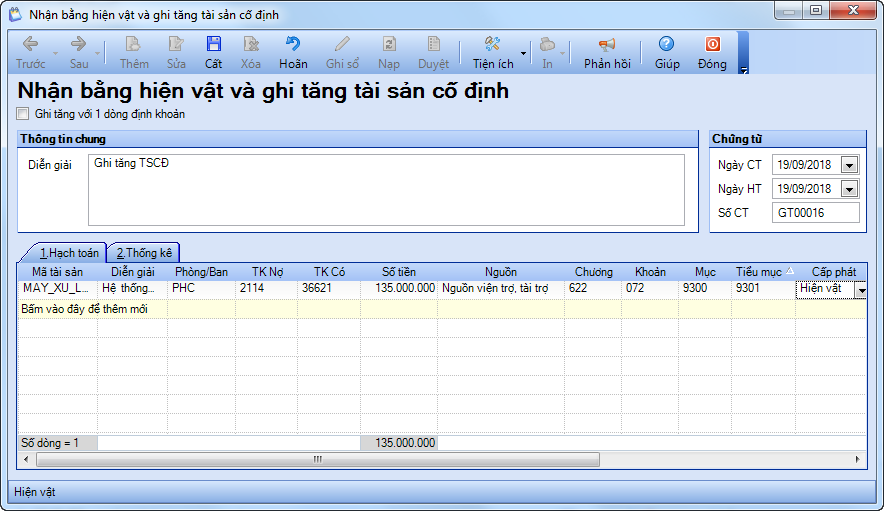
Task: Select the Chương cell 622
Action: tap(593, 288)
